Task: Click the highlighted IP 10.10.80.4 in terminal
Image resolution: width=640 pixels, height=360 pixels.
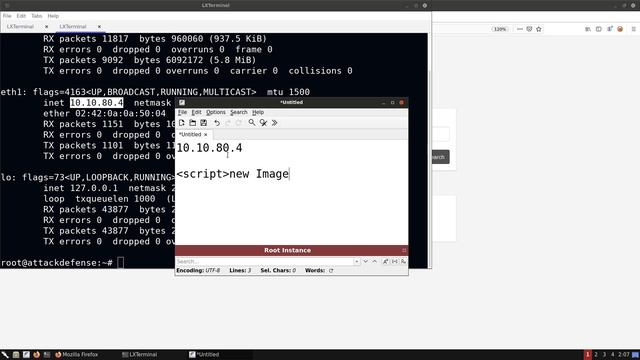Action: click(96, 103)
